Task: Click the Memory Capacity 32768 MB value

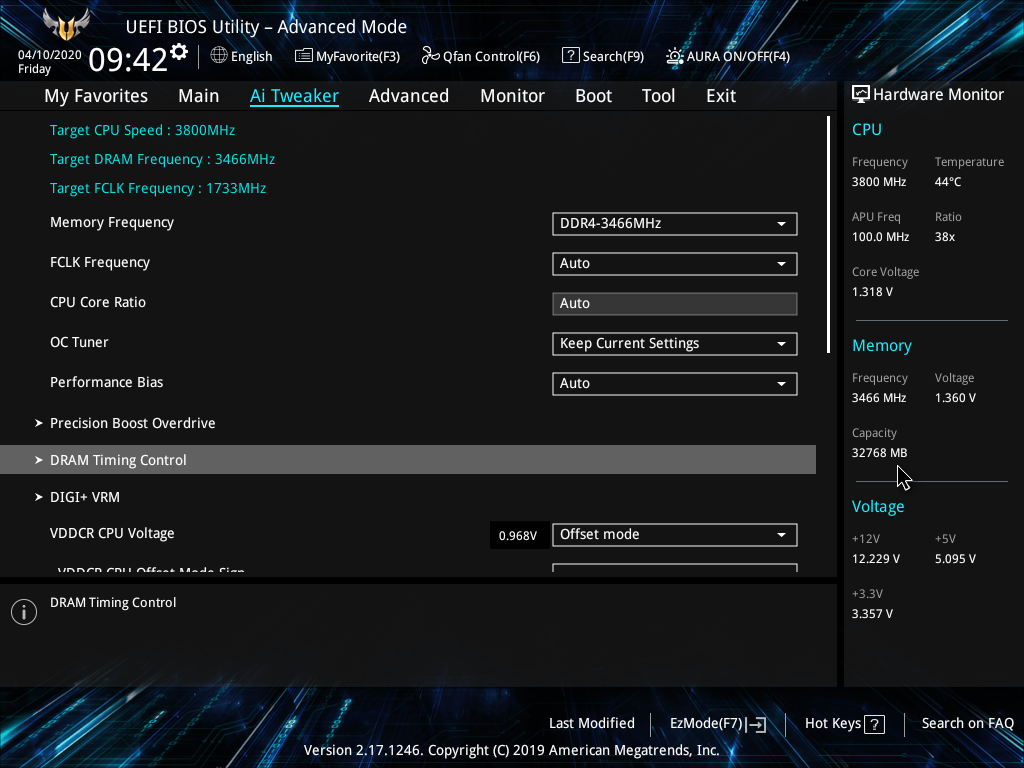Action: pyautogui.click(x=879, y=453)
